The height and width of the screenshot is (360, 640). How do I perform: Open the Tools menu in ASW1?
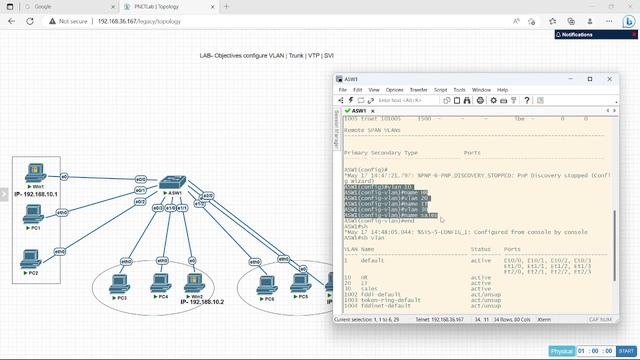pos(459,90)
